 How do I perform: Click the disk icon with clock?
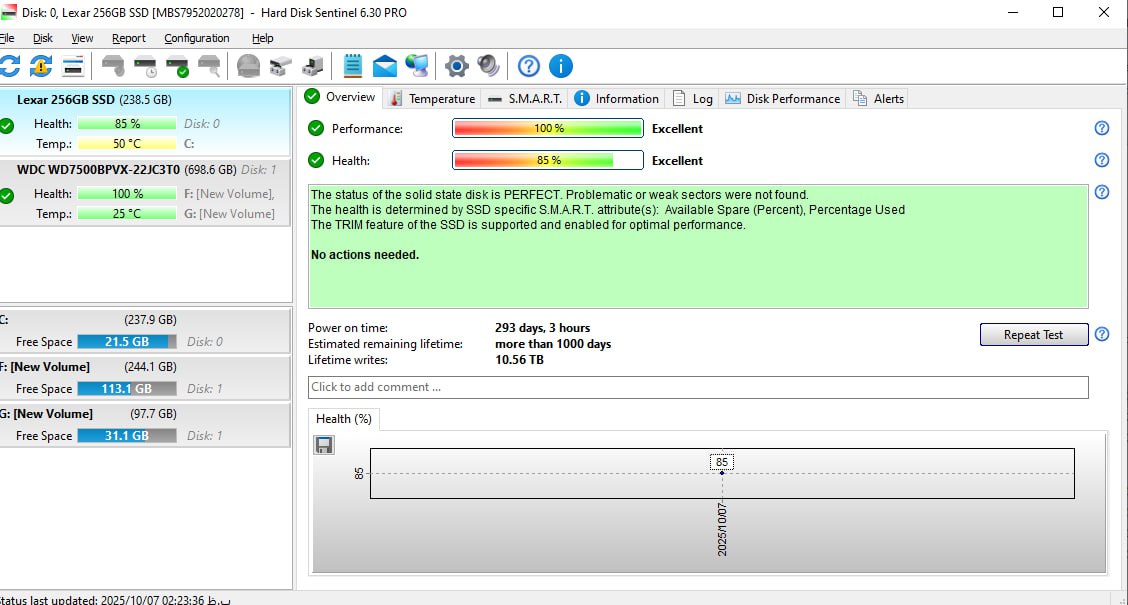click(145, 66)
